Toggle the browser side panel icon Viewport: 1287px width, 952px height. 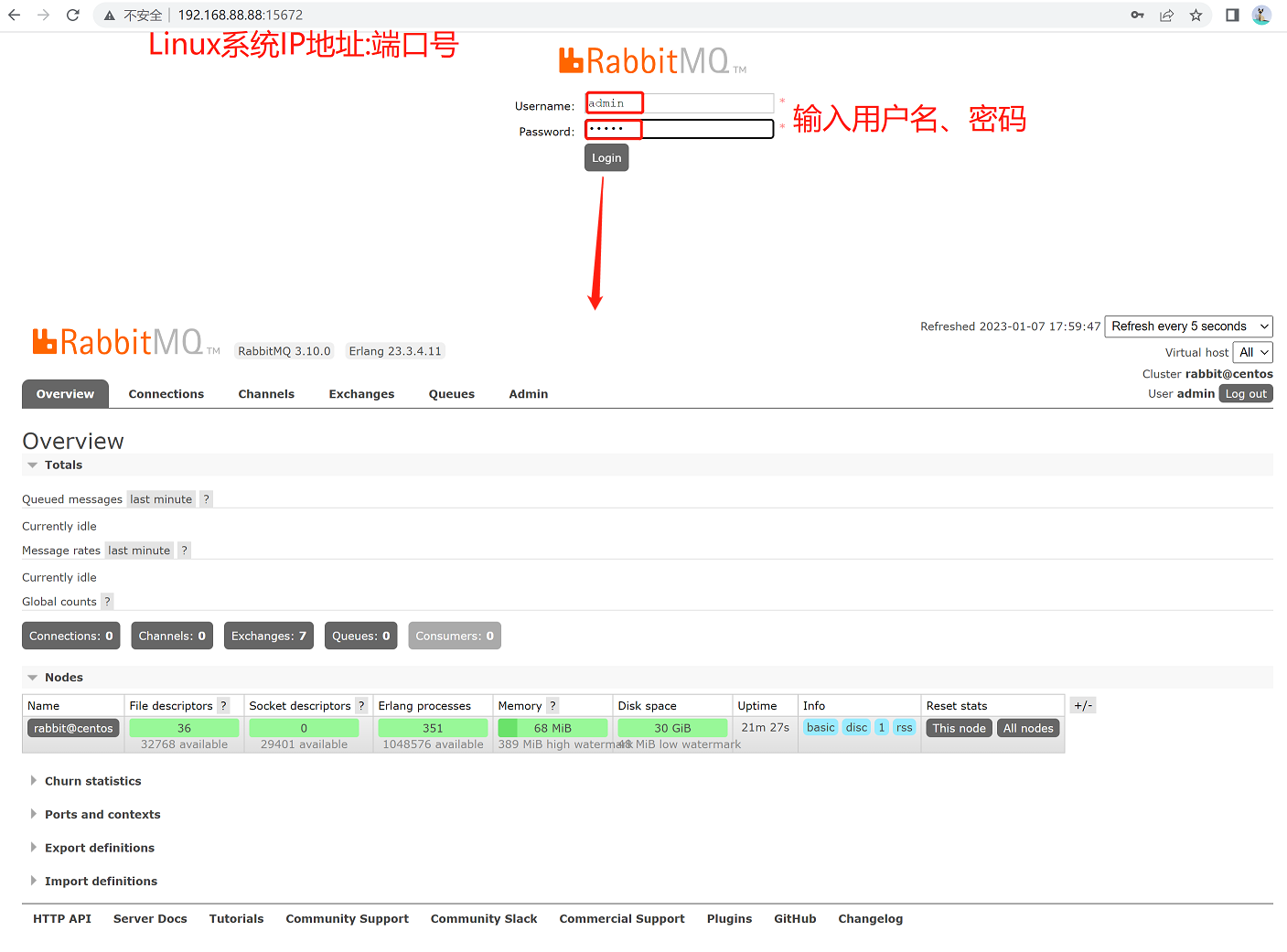tap(1232, 15)
